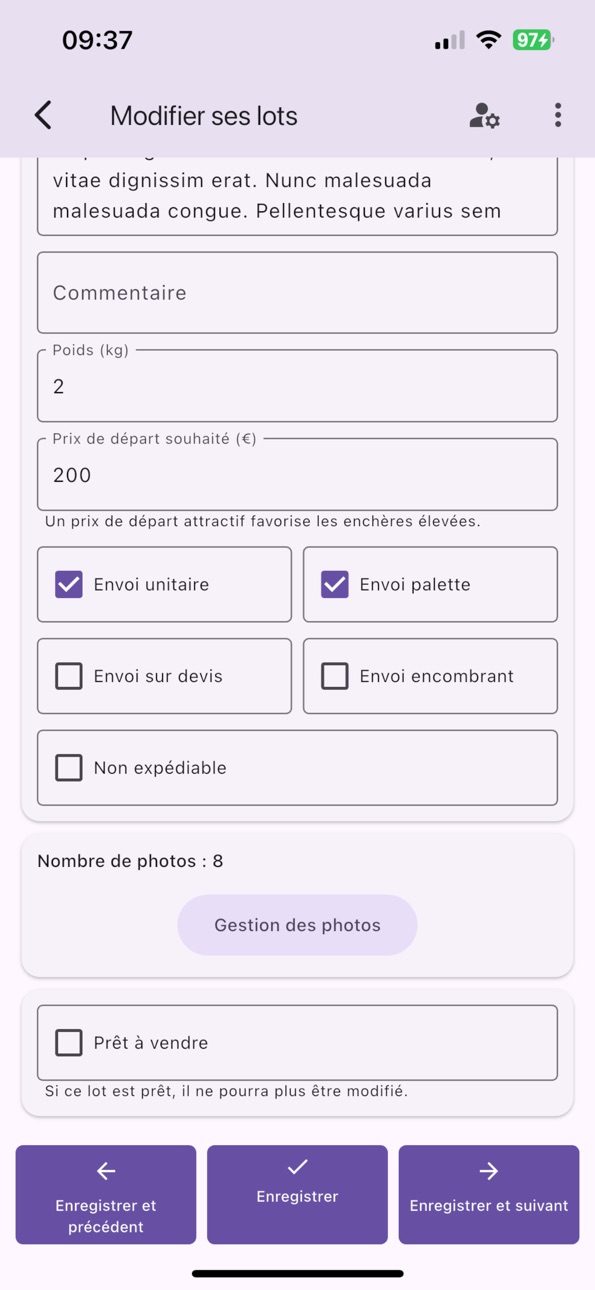Tap the battery indicator in status bar
The width and height of the screenshot is (595, 1290).
point(533,40)
